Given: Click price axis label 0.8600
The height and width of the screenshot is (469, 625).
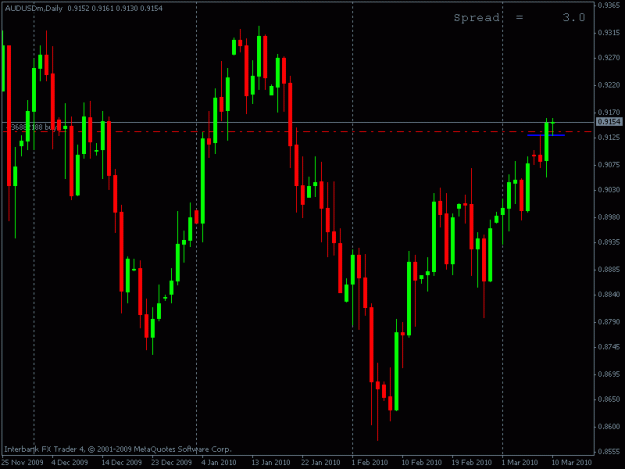Looking at the screenshot, I should point(609,427).
